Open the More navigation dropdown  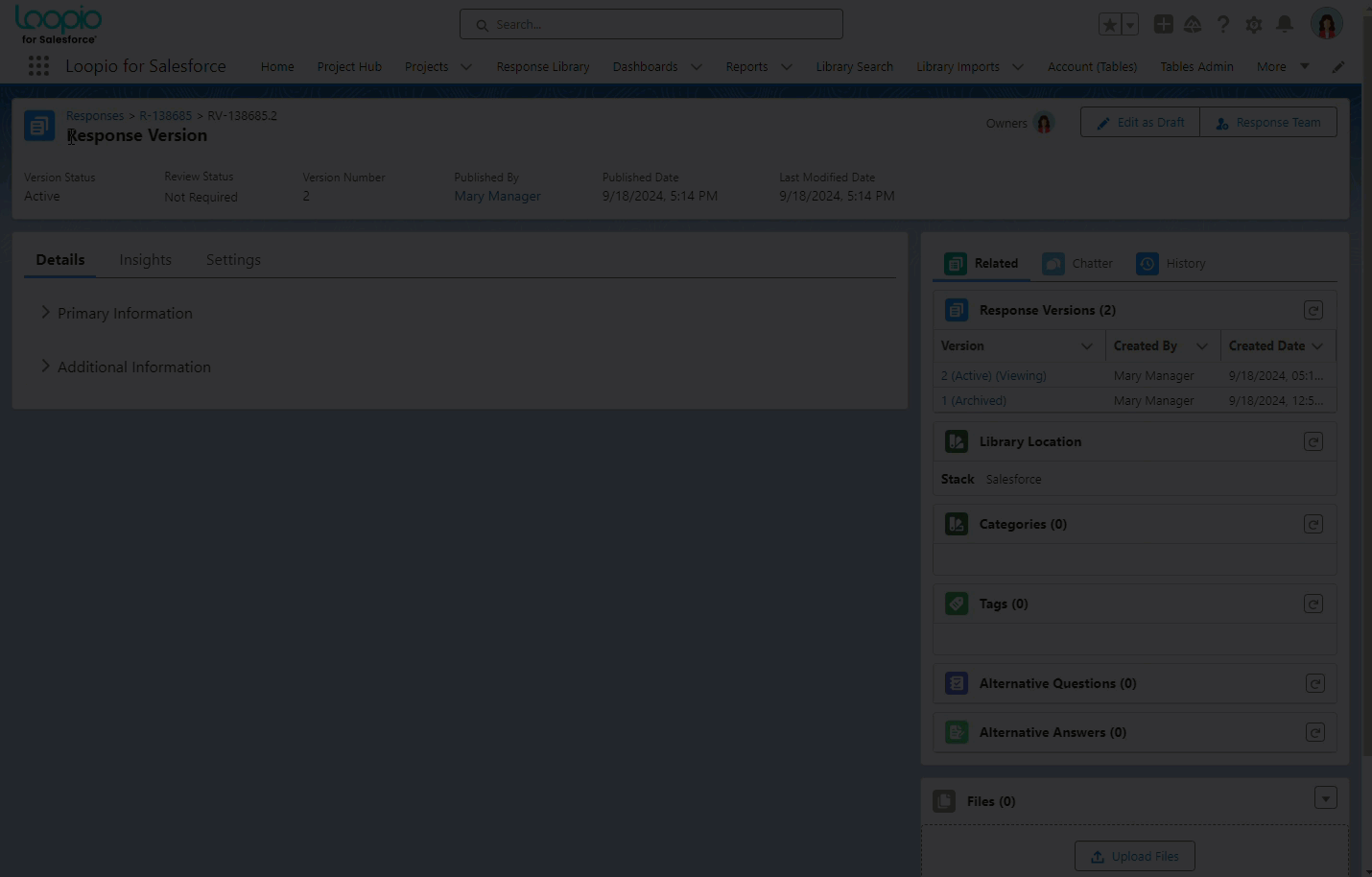(1283, 66)
